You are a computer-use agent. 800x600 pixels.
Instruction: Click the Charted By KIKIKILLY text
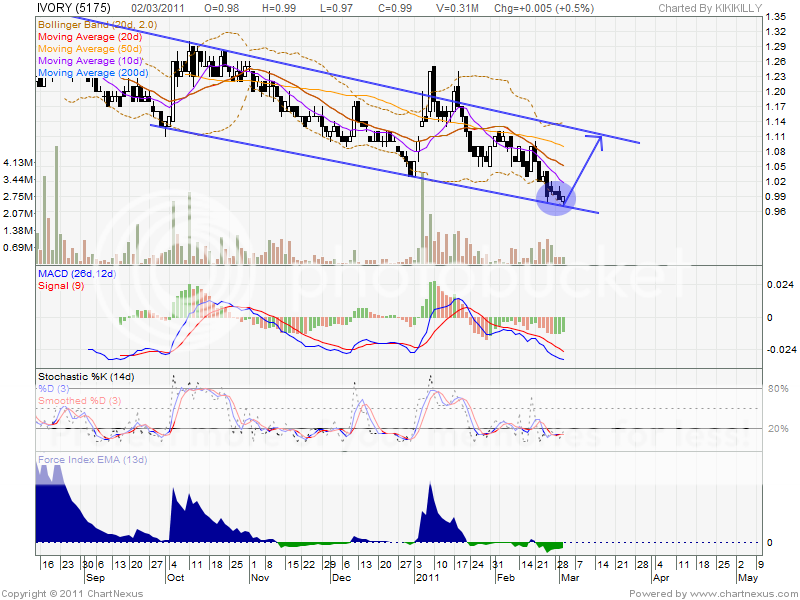[710, 8]
